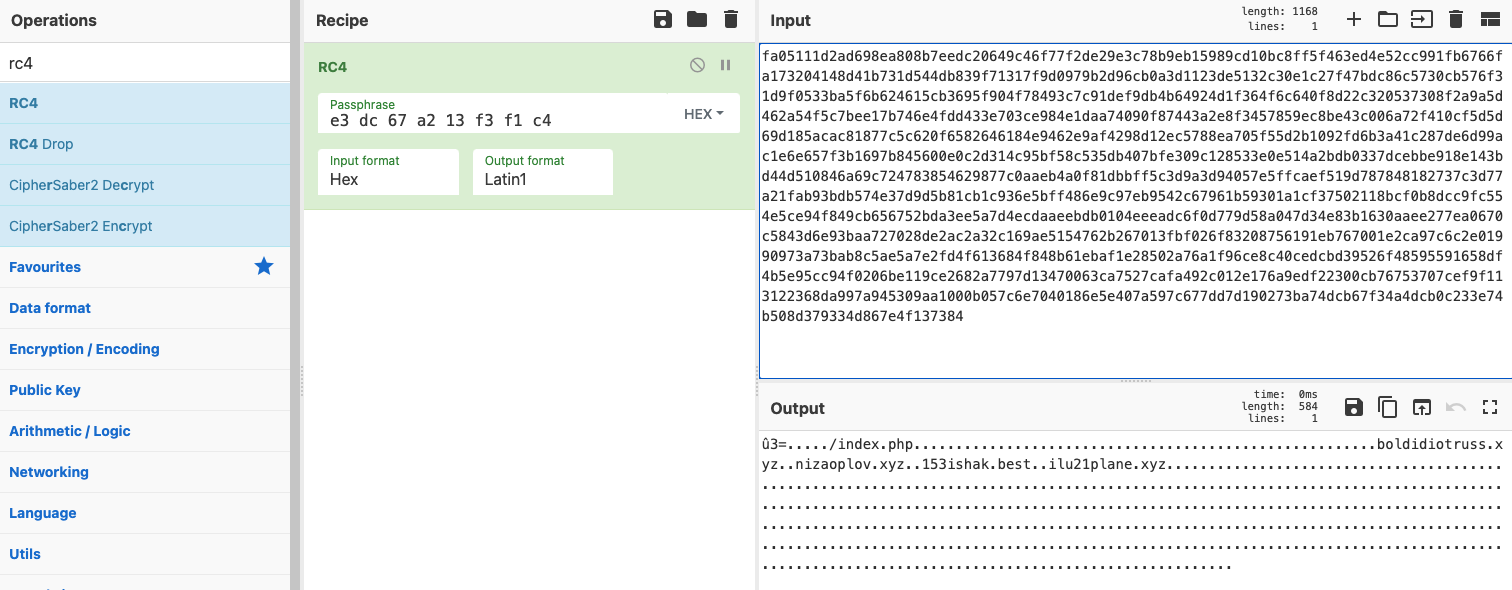Open the Input format dropdown

click(x=389, y=172)
